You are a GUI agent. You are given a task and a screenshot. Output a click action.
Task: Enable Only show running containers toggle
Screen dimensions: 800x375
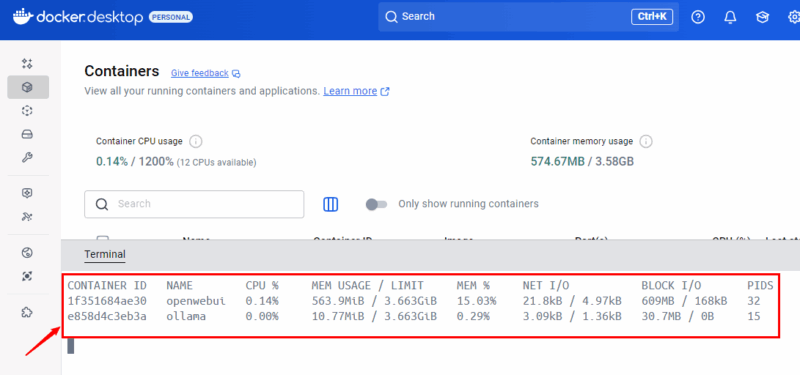377,204
